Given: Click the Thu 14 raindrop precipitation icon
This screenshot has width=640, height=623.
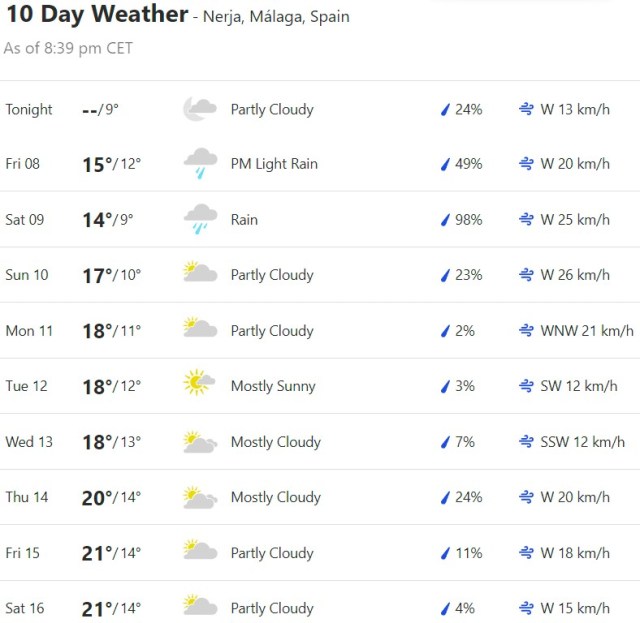Looking at the screenshot, I should (445, 497).
